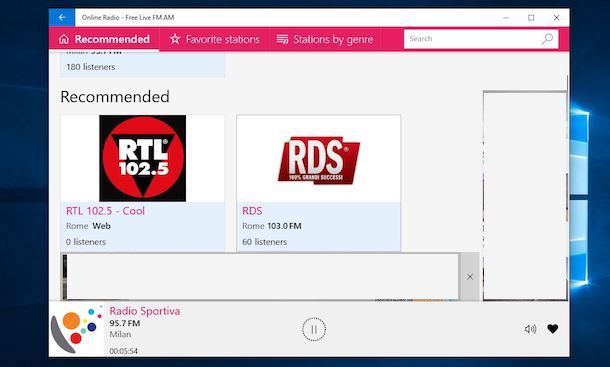Open the RTL 102.5 logo thumbnail
Viewport: 610px width, 367px height.
(142, 158)
